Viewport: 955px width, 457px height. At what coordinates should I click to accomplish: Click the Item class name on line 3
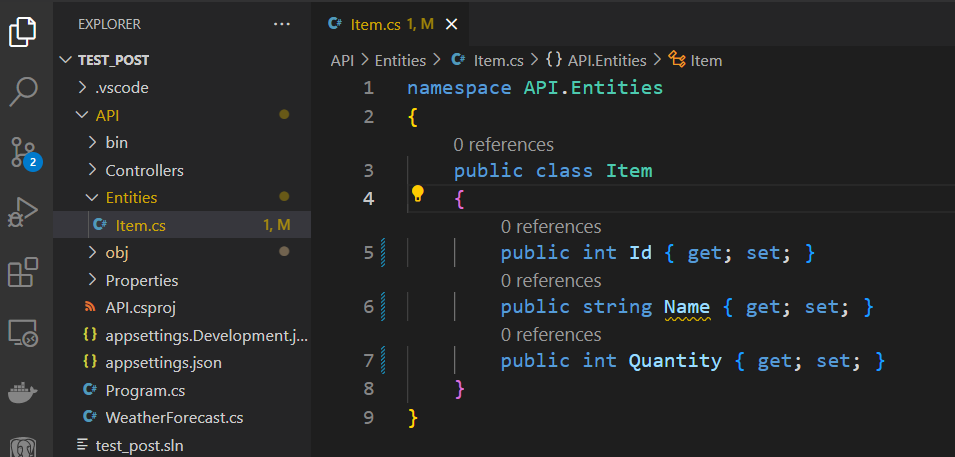click(629, 170)
